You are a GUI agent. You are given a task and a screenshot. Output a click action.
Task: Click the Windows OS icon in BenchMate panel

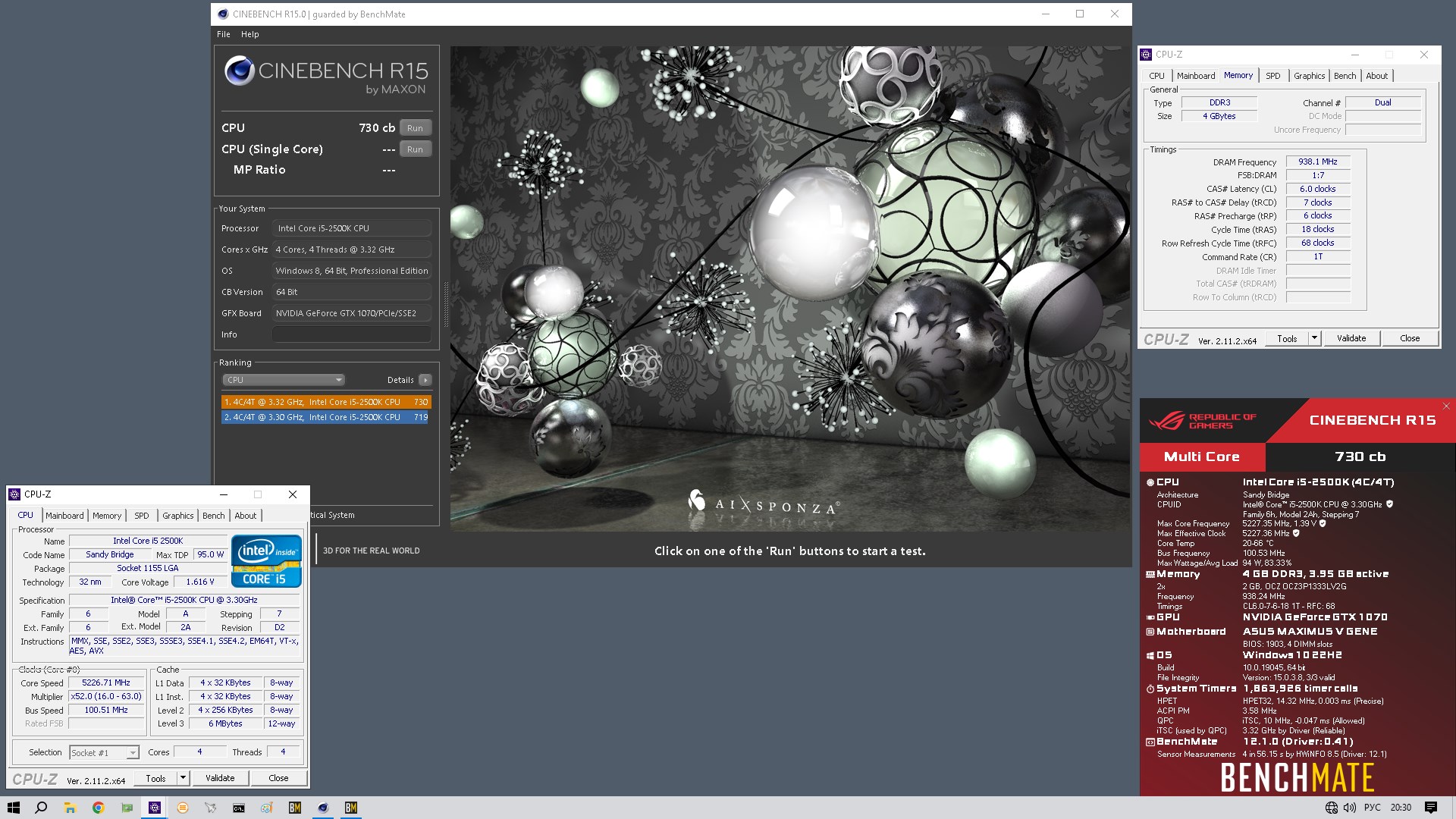1150,655
